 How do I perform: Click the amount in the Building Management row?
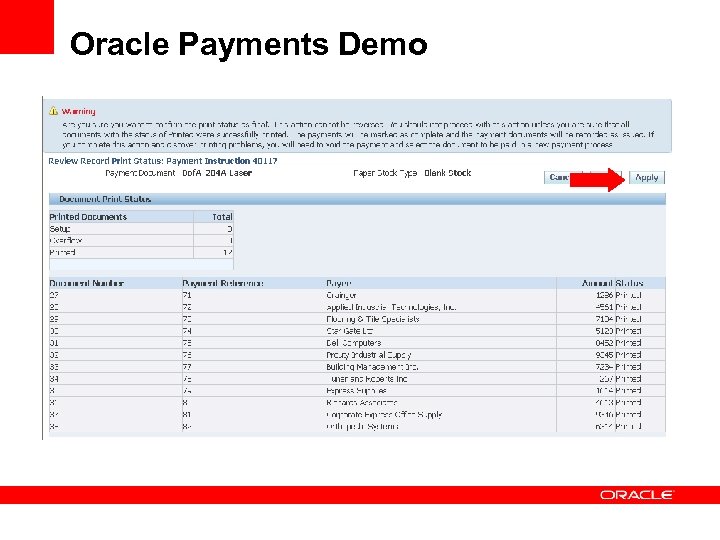pyautogui.click(x=604, y=367)
